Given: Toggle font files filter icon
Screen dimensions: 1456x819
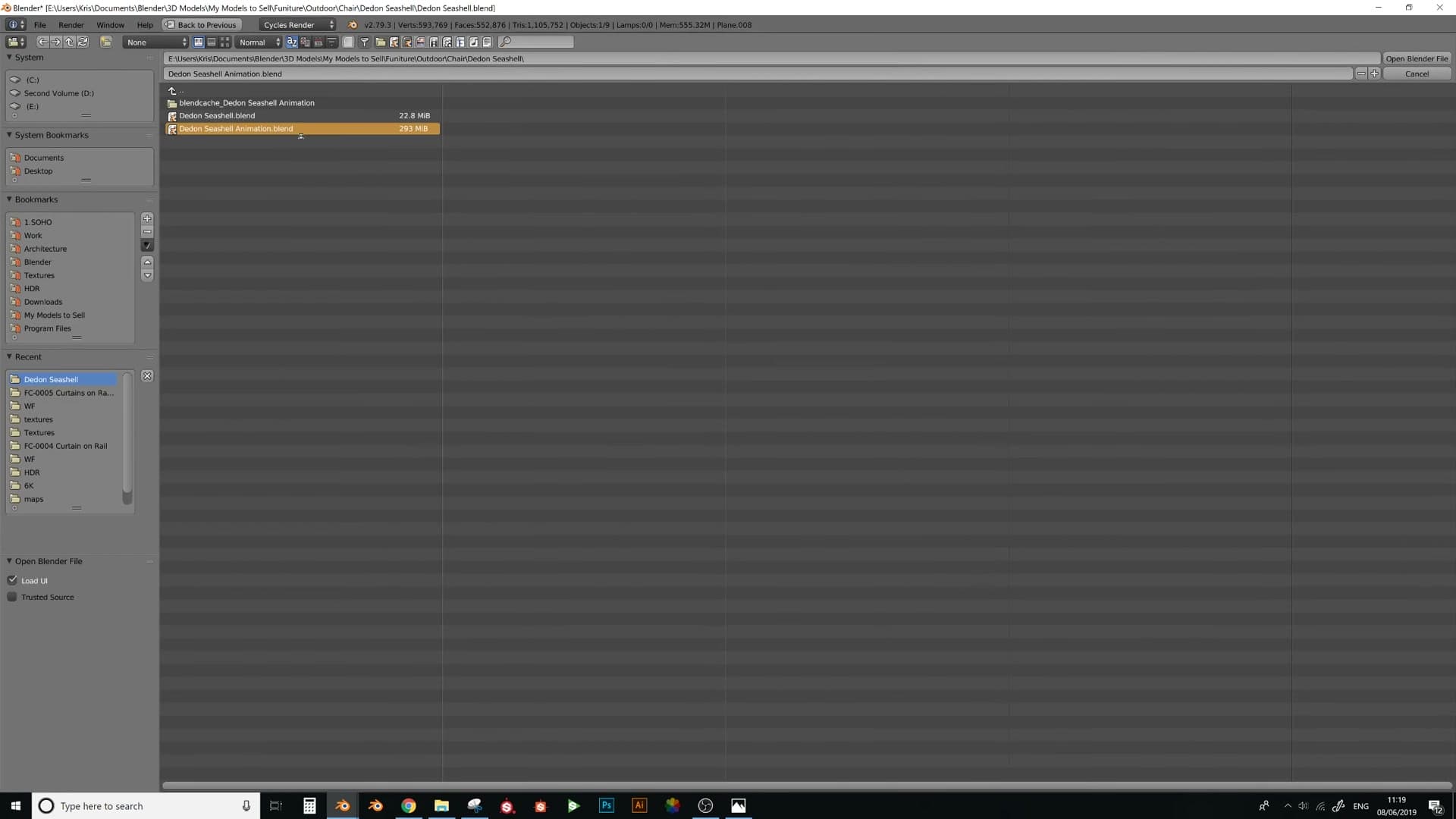Looking at the screenshot, I should [x=460, y=42].
